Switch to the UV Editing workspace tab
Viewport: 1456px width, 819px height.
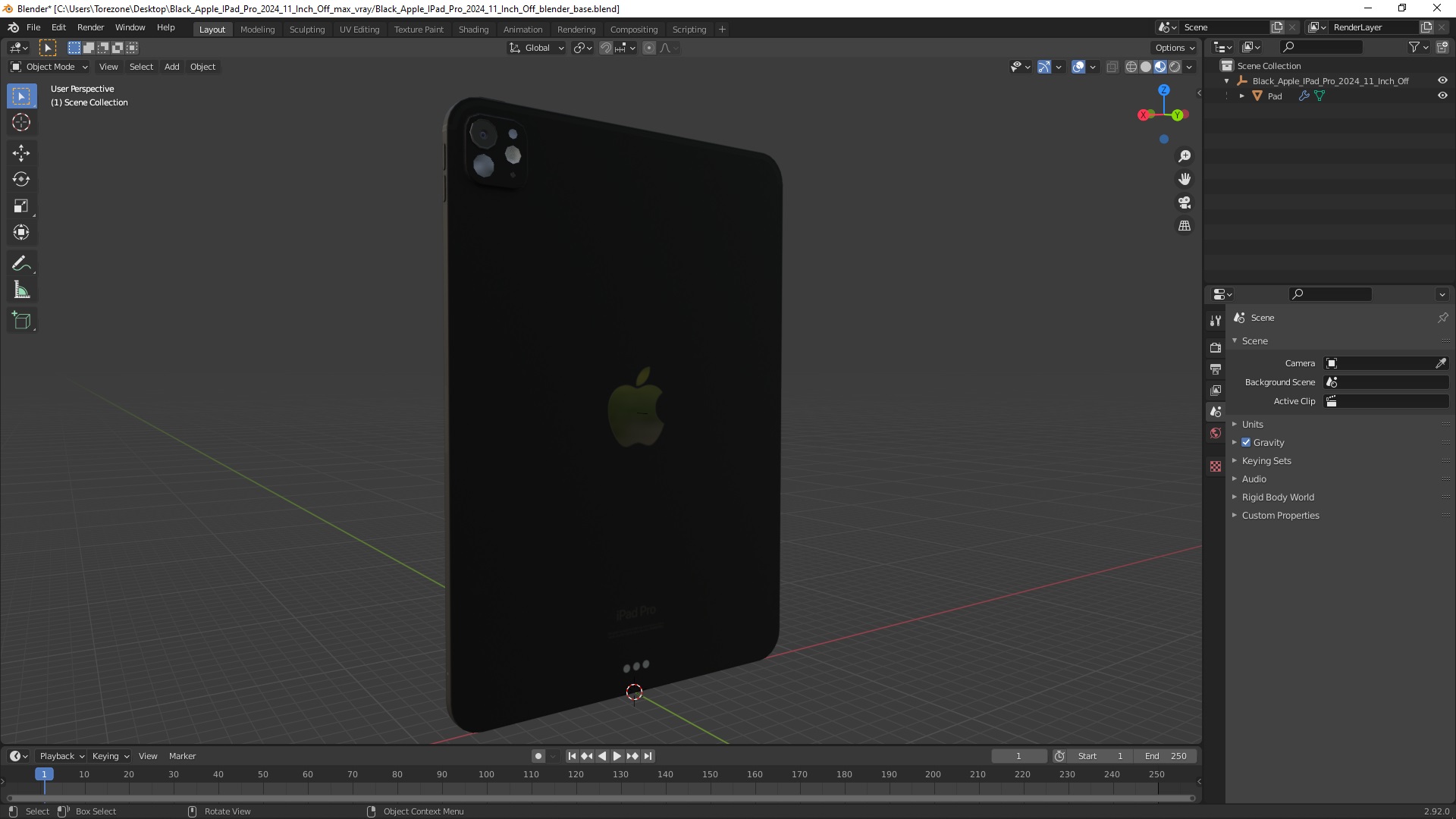click(359, 30)
